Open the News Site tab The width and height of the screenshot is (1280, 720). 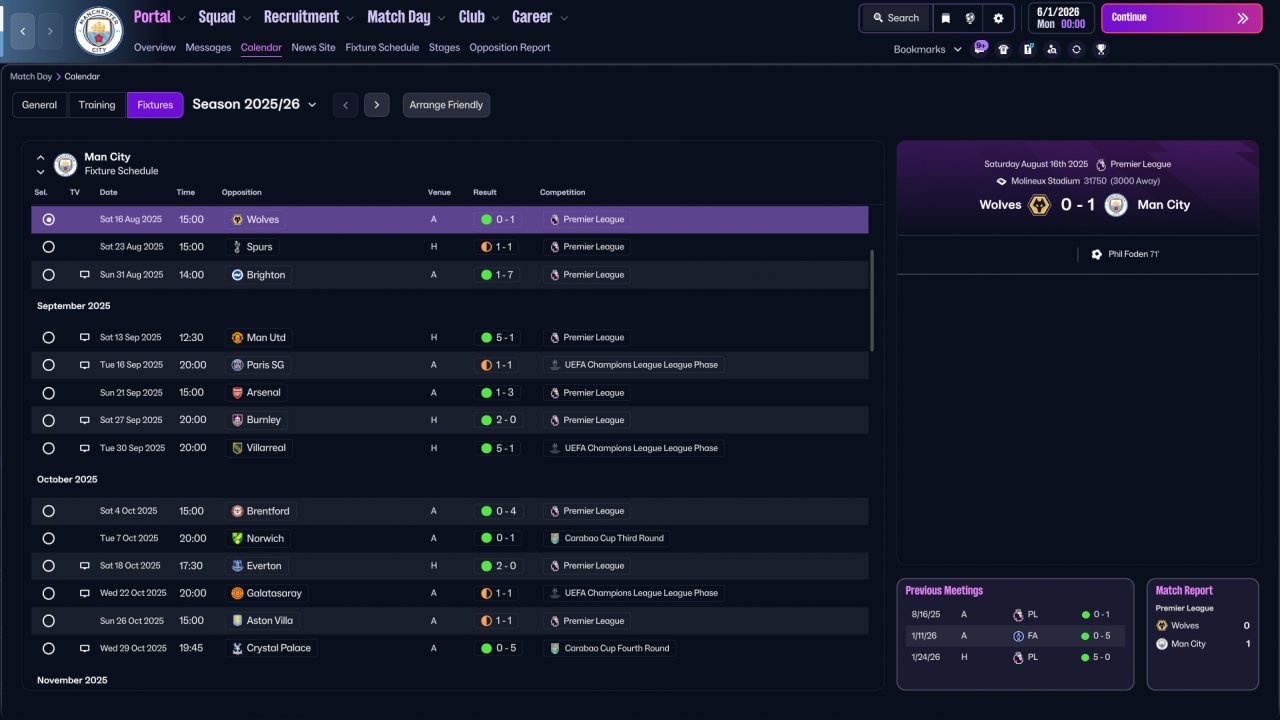pyautogui.click(x=314, y=48)
